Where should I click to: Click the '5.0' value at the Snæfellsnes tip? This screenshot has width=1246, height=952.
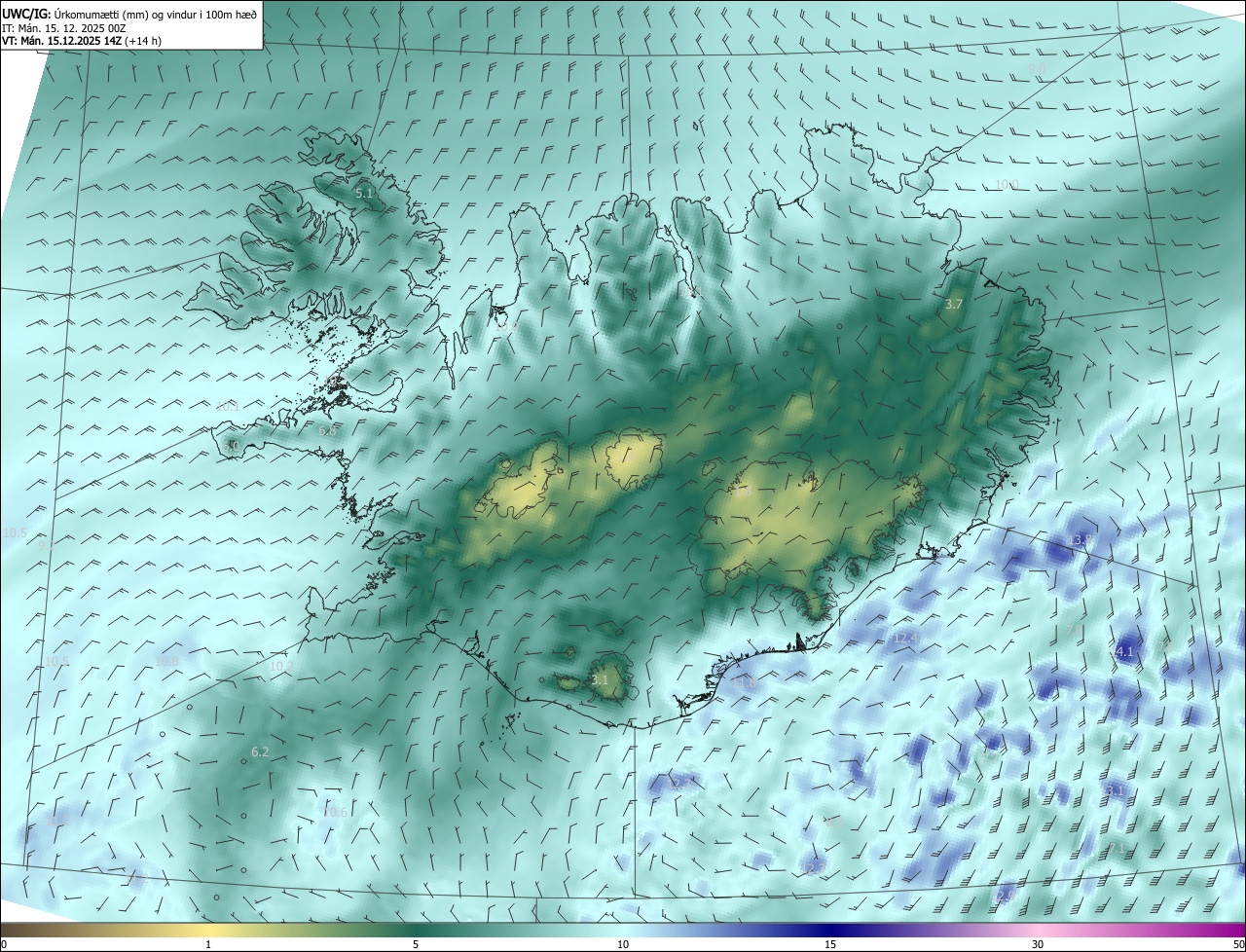point(231,445)
